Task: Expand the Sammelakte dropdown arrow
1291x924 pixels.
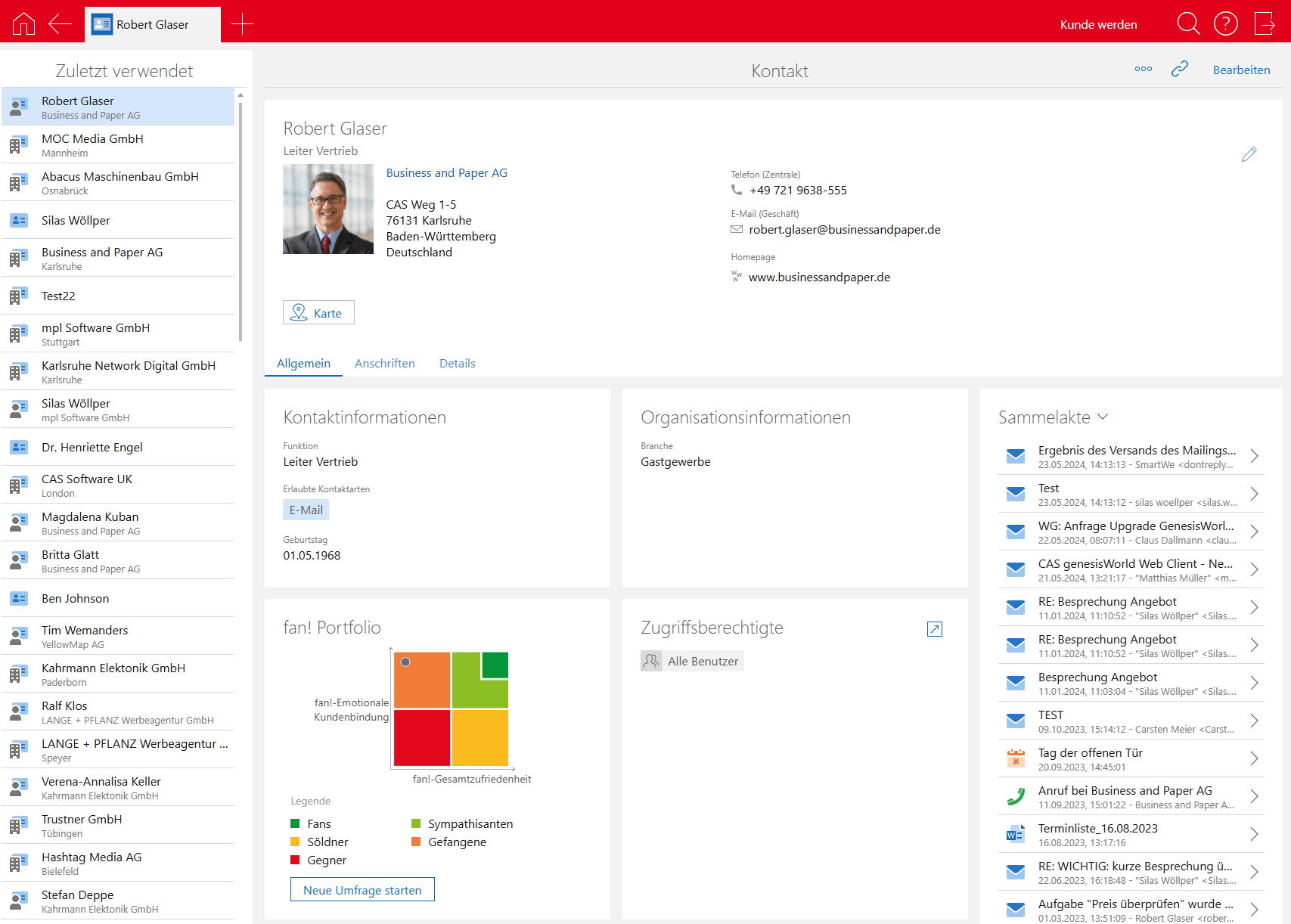Action: [x=1103, y=417]
